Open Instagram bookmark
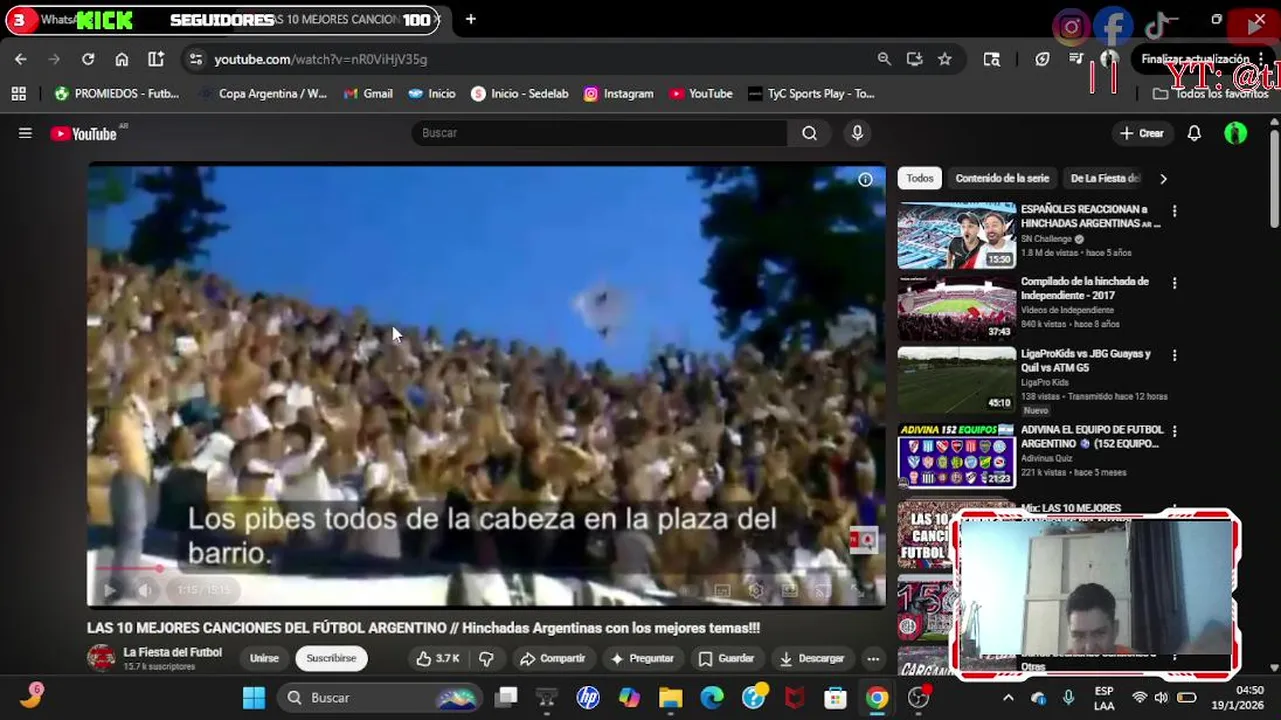 (619, 93)
